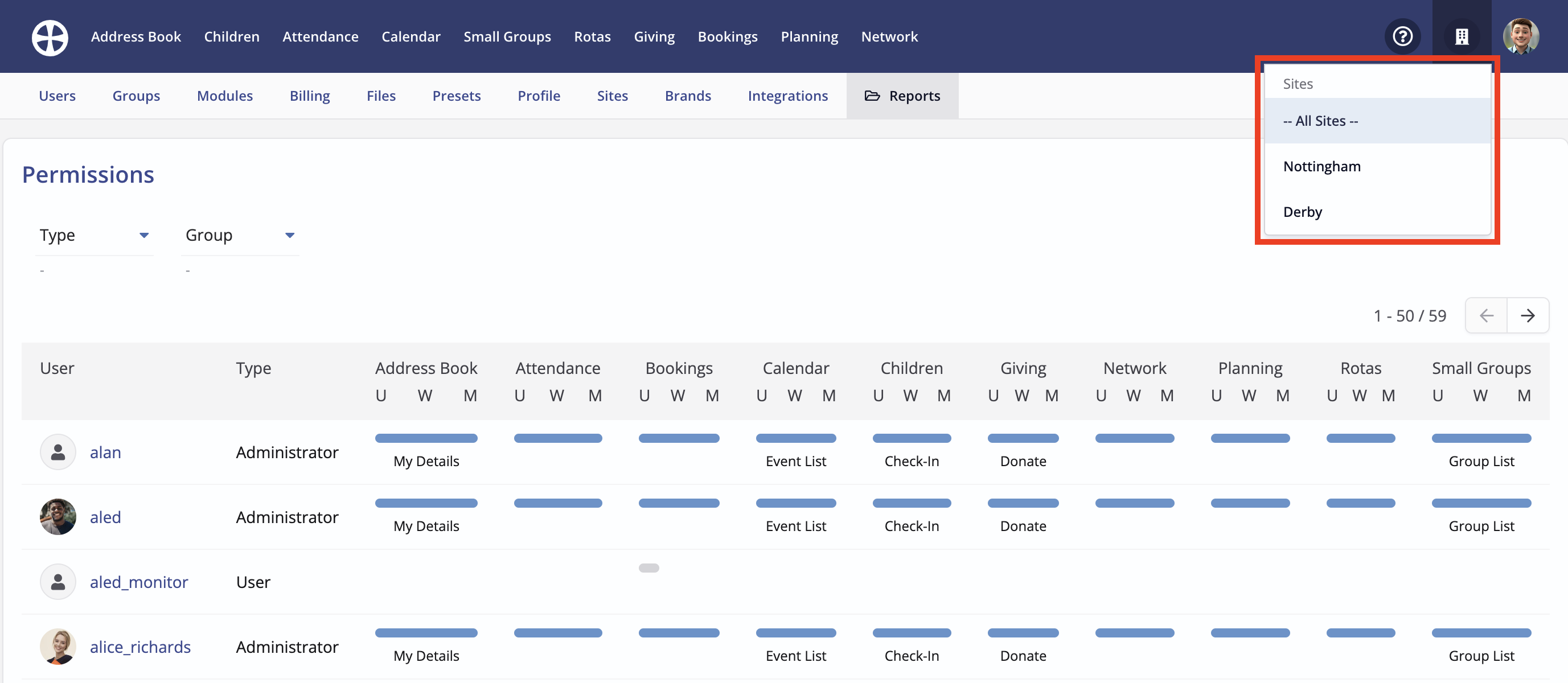Open the help icon
This screenshot has width=1568, height=683.
[x=1402, y=36]
